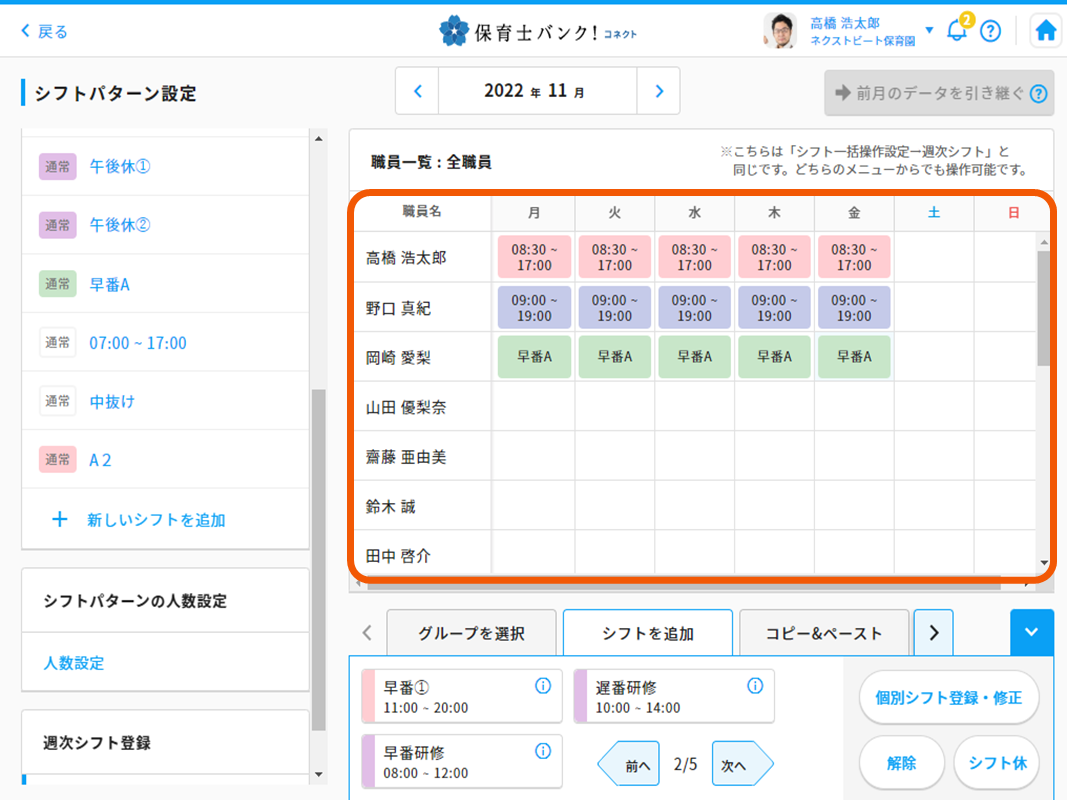
Task: Click info icon on 早番① shift card
Action: coord(543,686)
